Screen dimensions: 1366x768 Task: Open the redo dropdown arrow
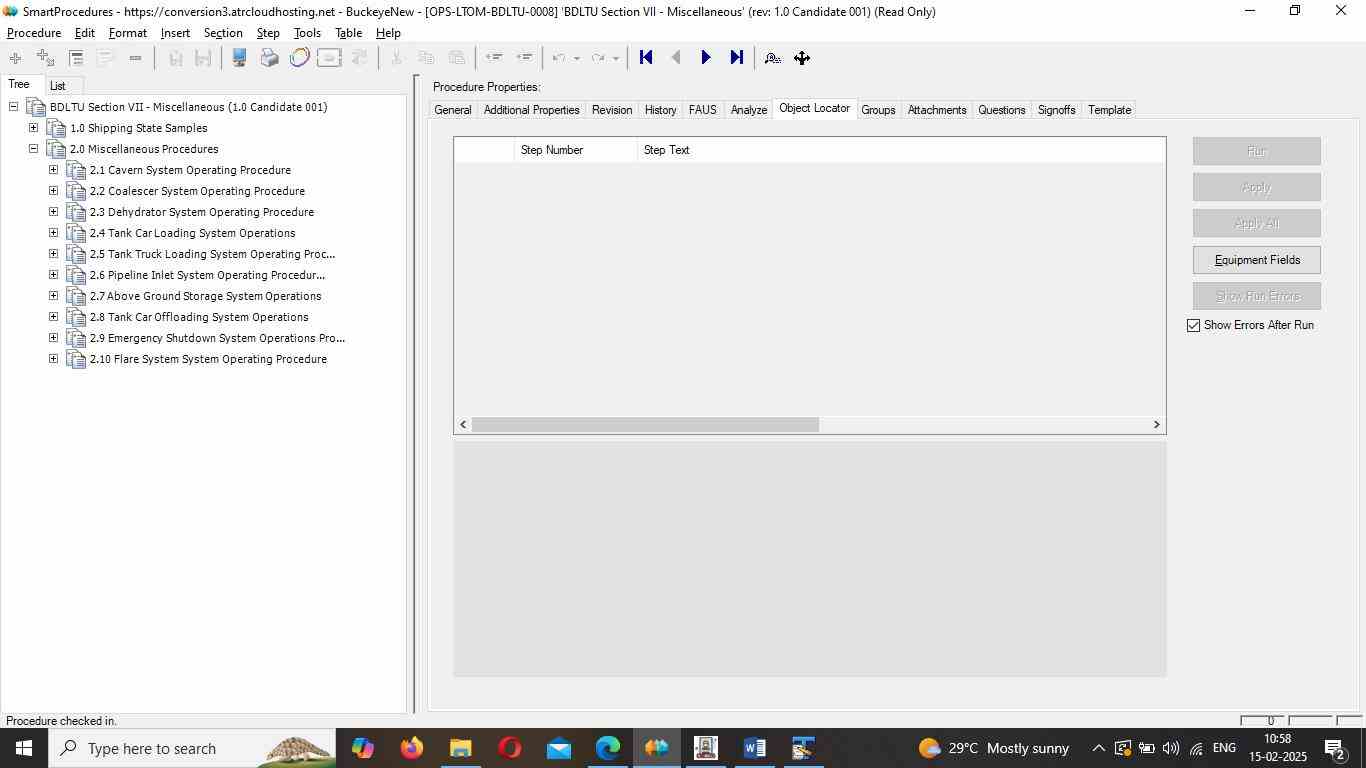[615, 58]
